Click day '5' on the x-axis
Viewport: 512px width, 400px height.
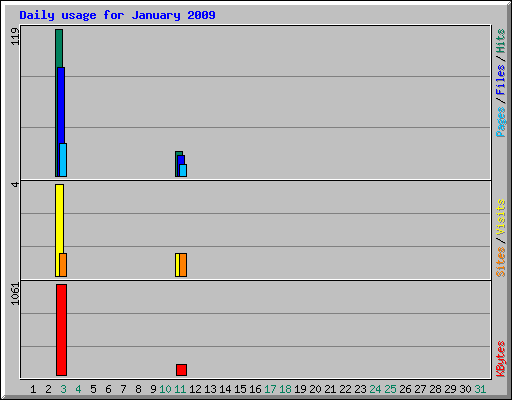93,389
